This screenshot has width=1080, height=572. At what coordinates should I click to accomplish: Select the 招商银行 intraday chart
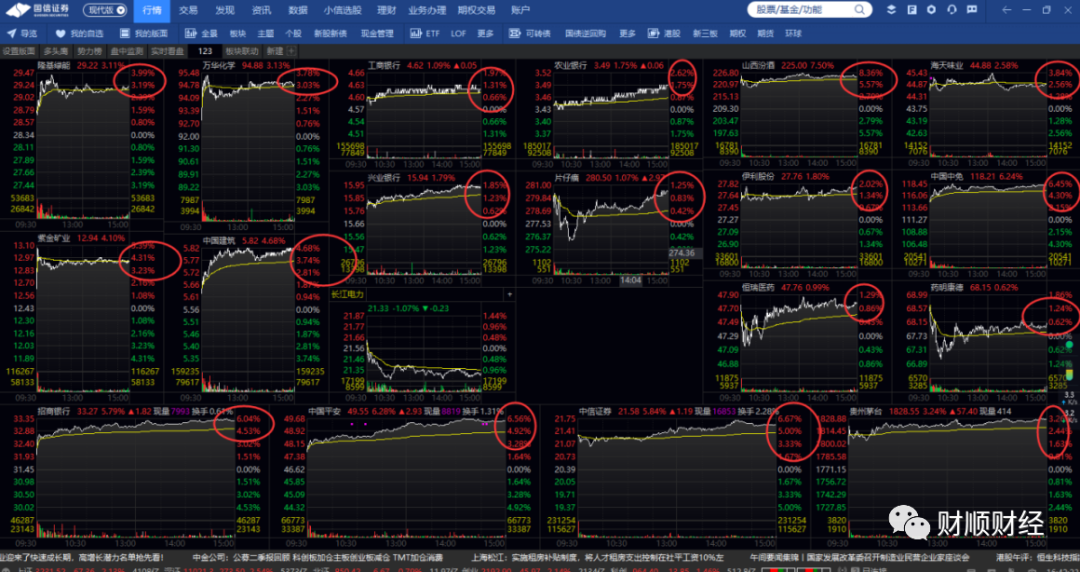tap(135, 476)
